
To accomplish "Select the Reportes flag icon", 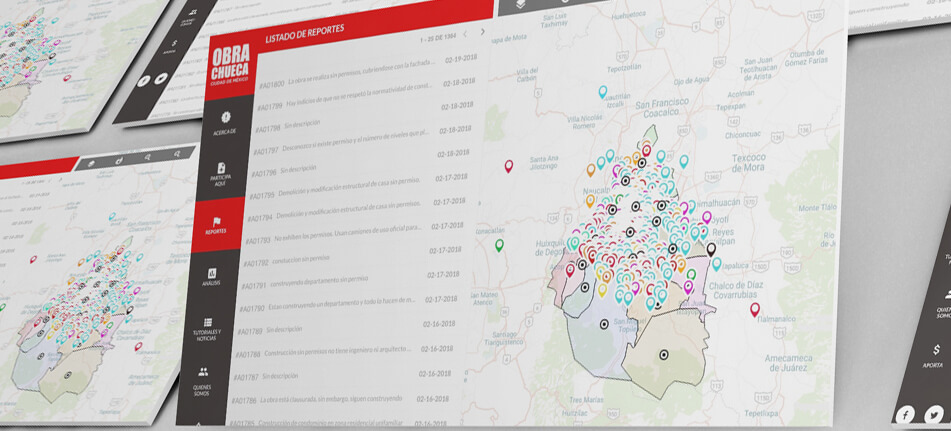I will [216, 221].
